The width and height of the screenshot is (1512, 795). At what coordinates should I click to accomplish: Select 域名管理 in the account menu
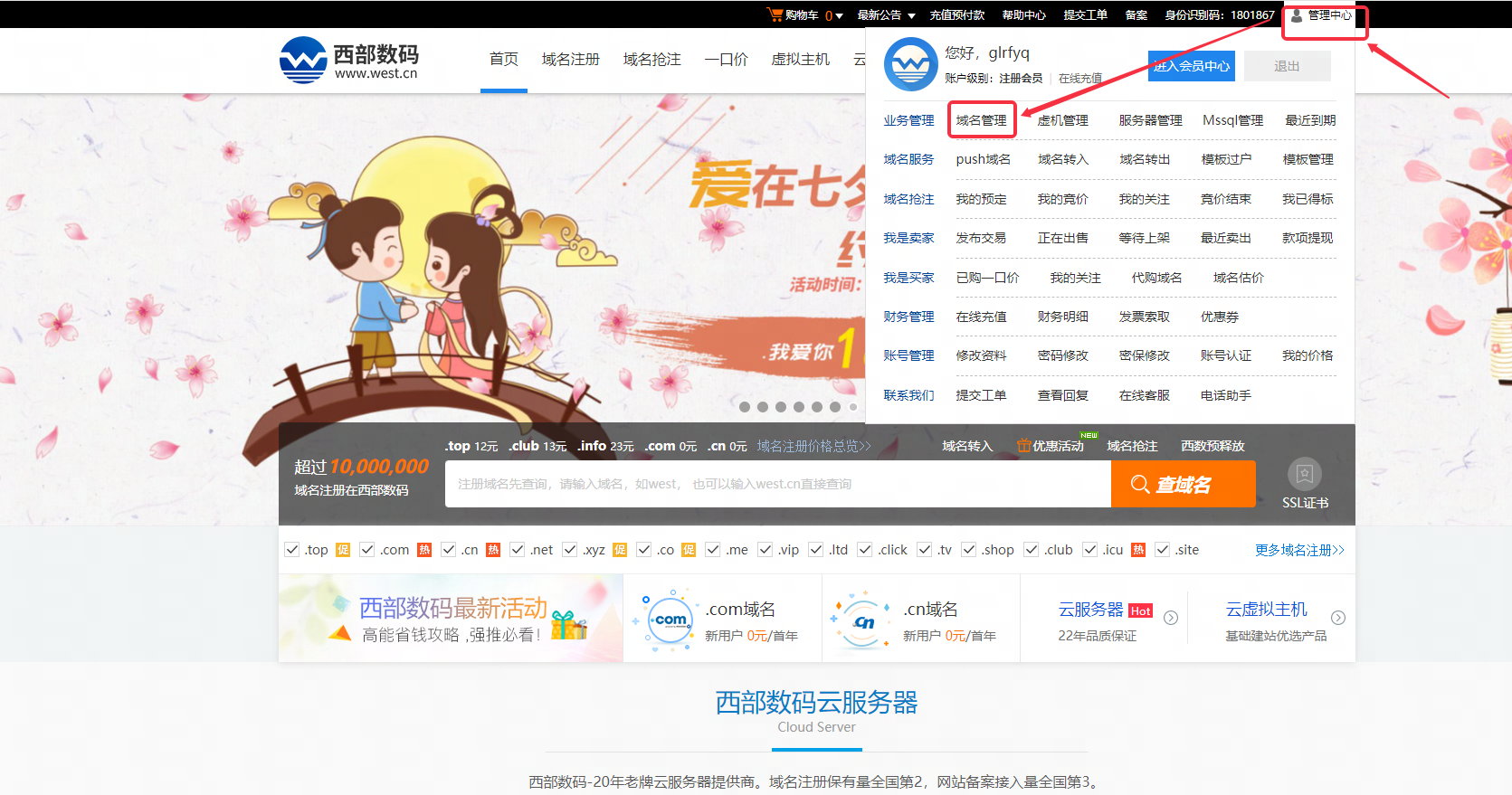981,120
